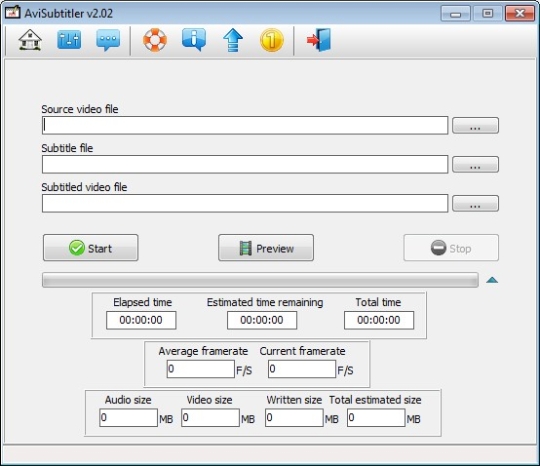Focus the Source video file field
The width and height of the screenshot is (540, 466).
coord(245,125)
